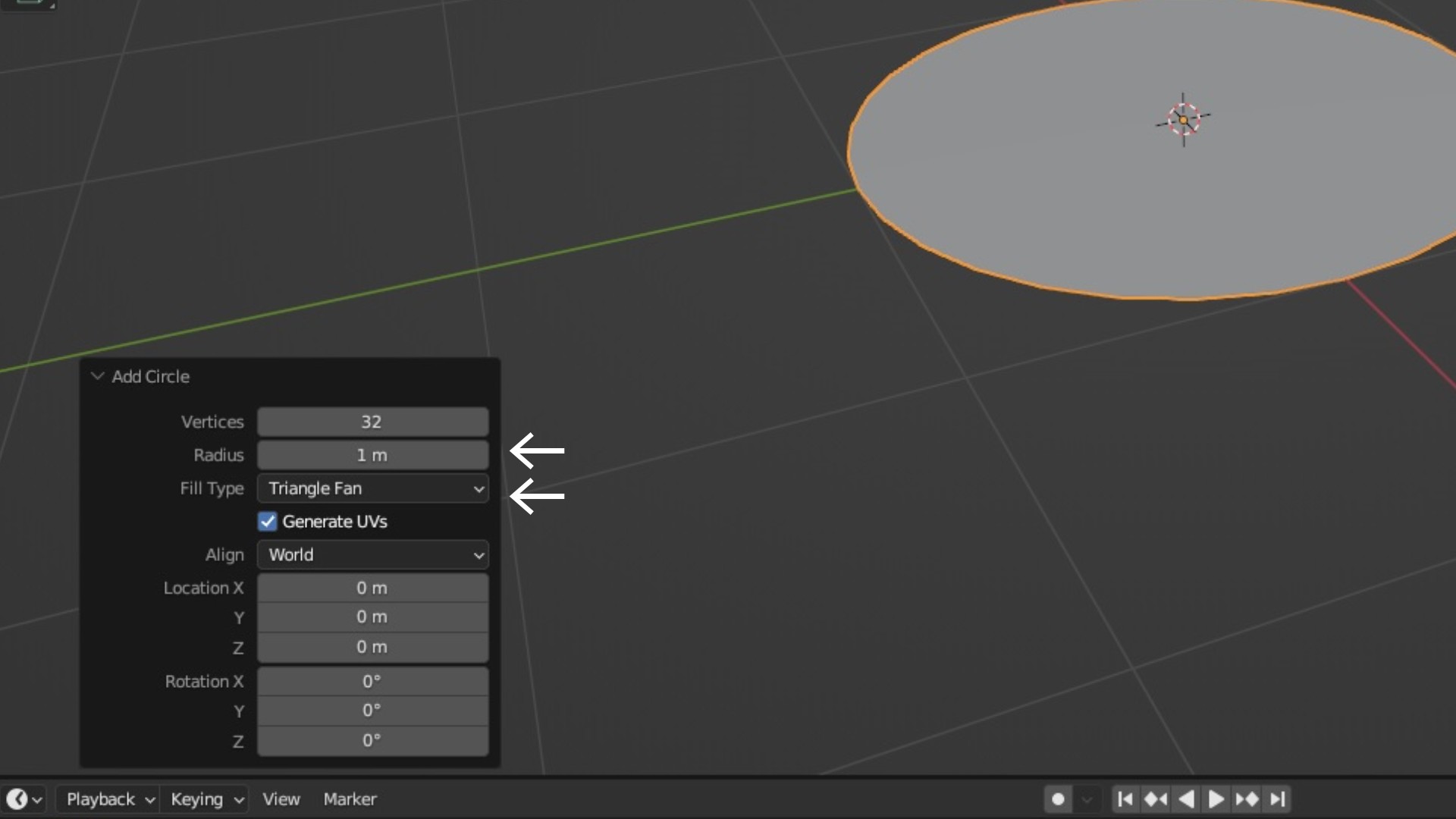Click the Rotation X value field
The image size is (1456, 819).
click(x=372, y=681)
